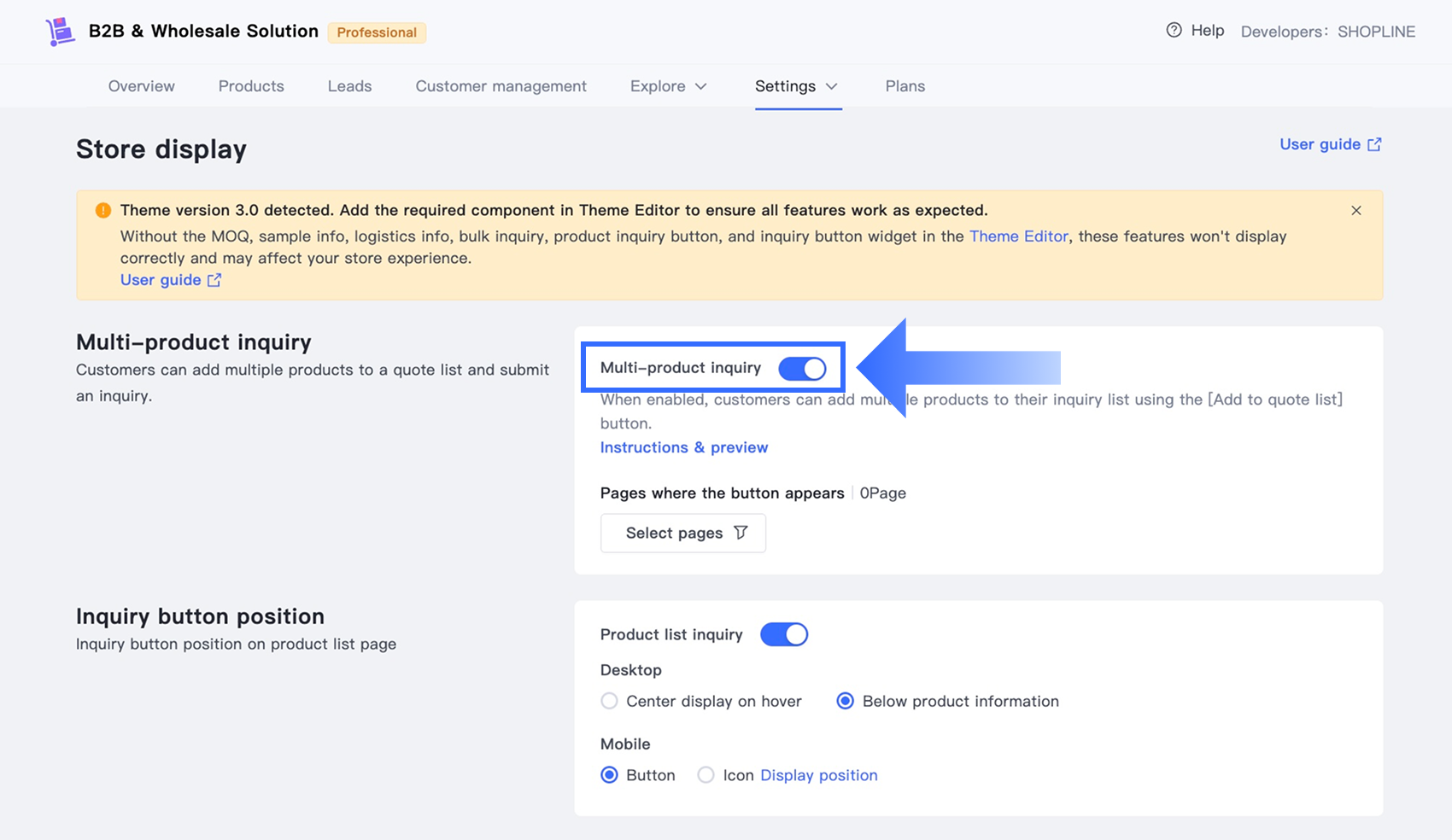
Task: Open the Select pages filter dropdown
Action: coord(683,533)
